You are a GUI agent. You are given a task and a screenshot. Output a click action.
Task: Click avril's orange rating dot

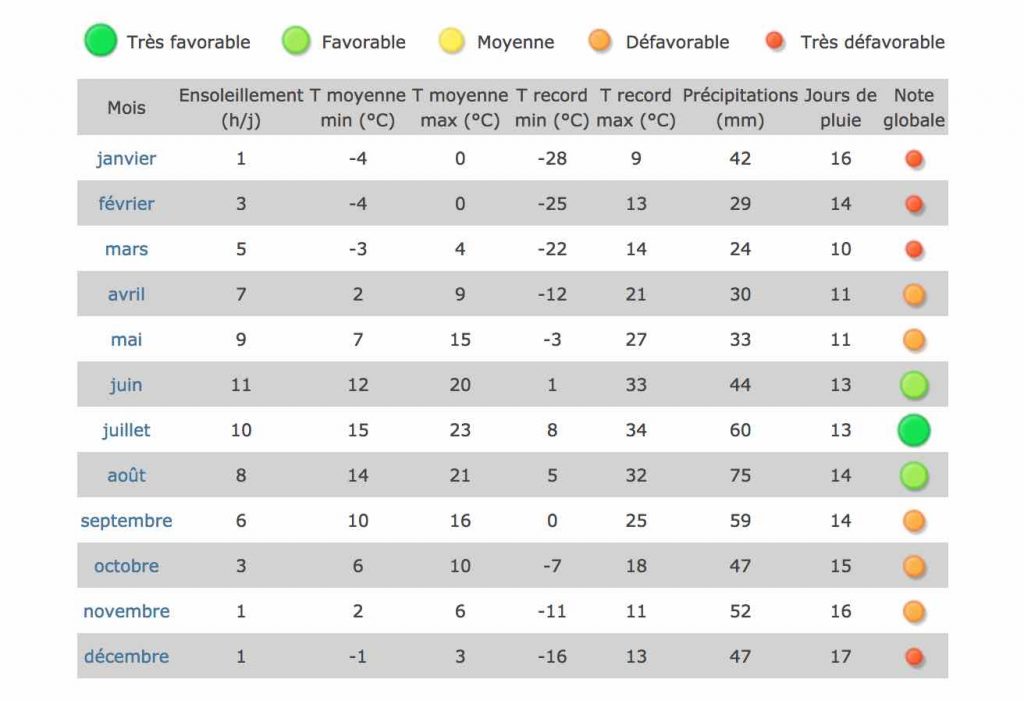914,294
